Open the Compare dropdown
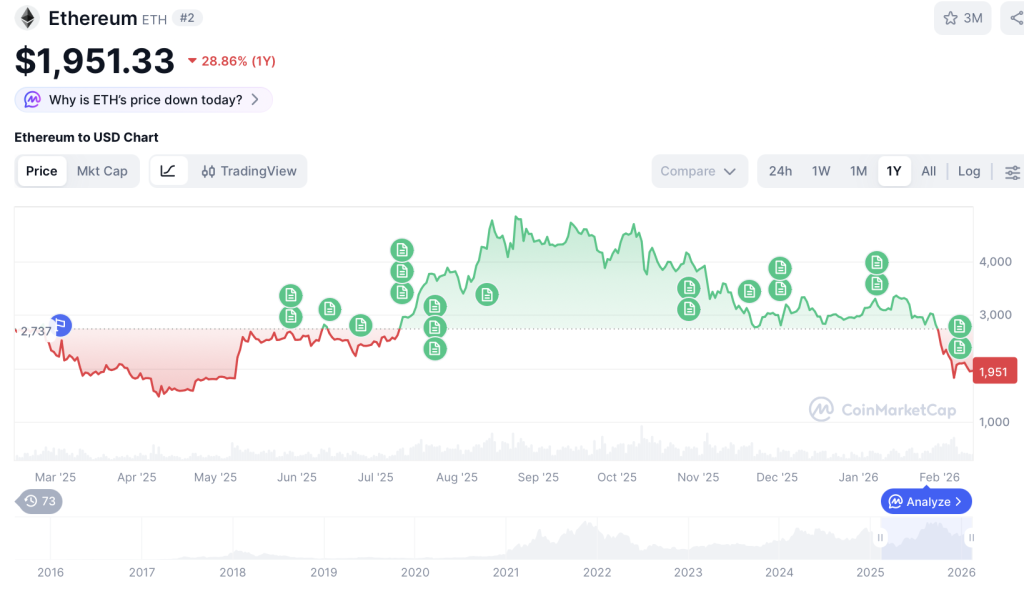The image size is (1024, 604). coord(699,171)
